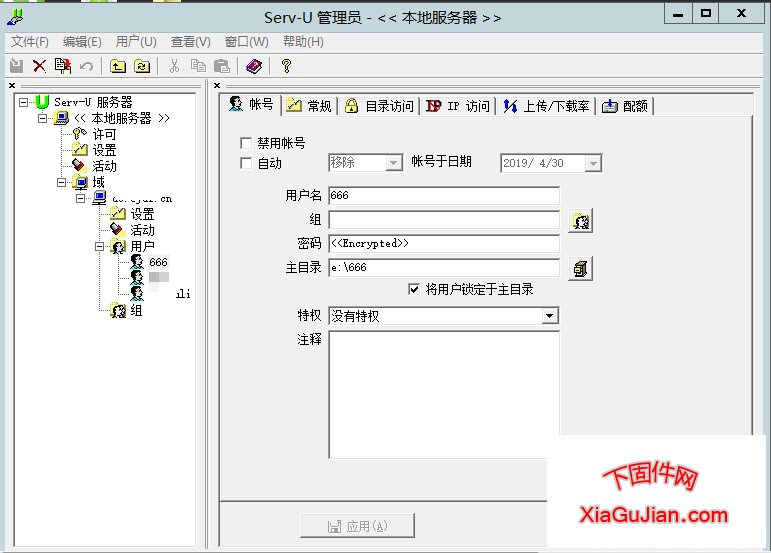Image resolution: width=771 pixels, height=553 pixels.
Task: Collapse the domain .cn node
Action: coord(81,198)
